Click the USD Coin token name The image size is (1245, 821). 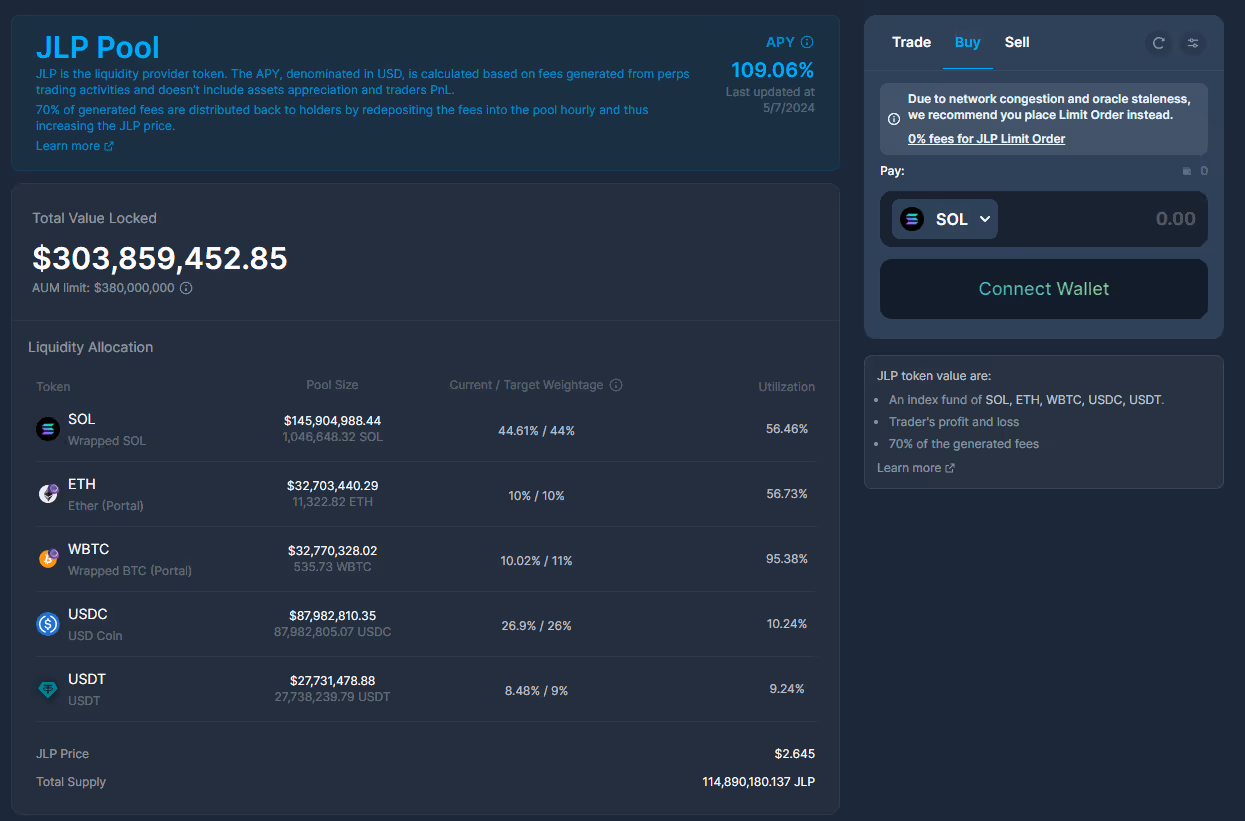coord(95,636)
